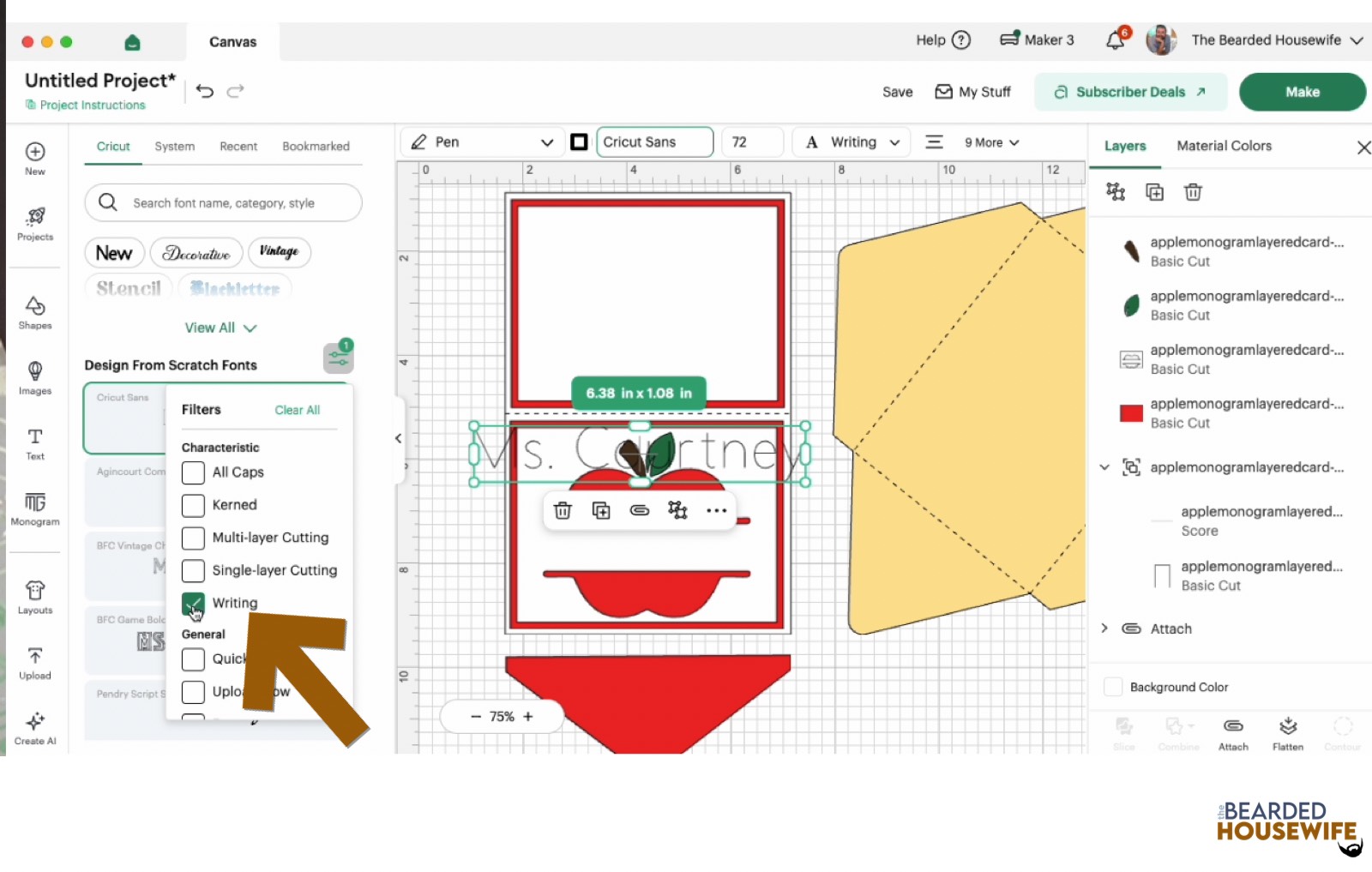Duplicate selection via floating toolbar
This screenshot has height=872, width=1372.
coord(601,510)
